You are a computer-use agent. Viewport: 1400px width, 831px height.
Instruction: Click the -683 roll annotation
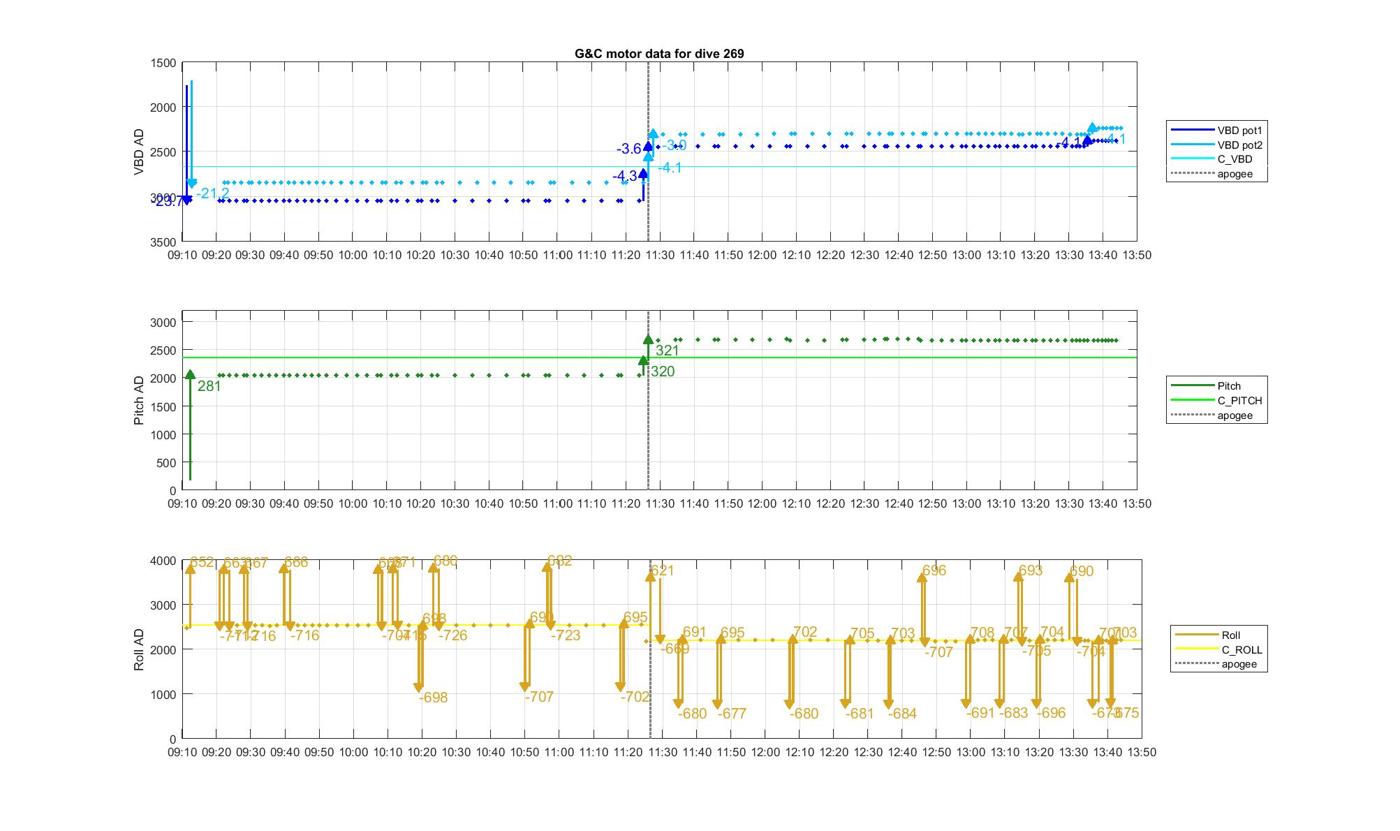tap(1013, 713)
